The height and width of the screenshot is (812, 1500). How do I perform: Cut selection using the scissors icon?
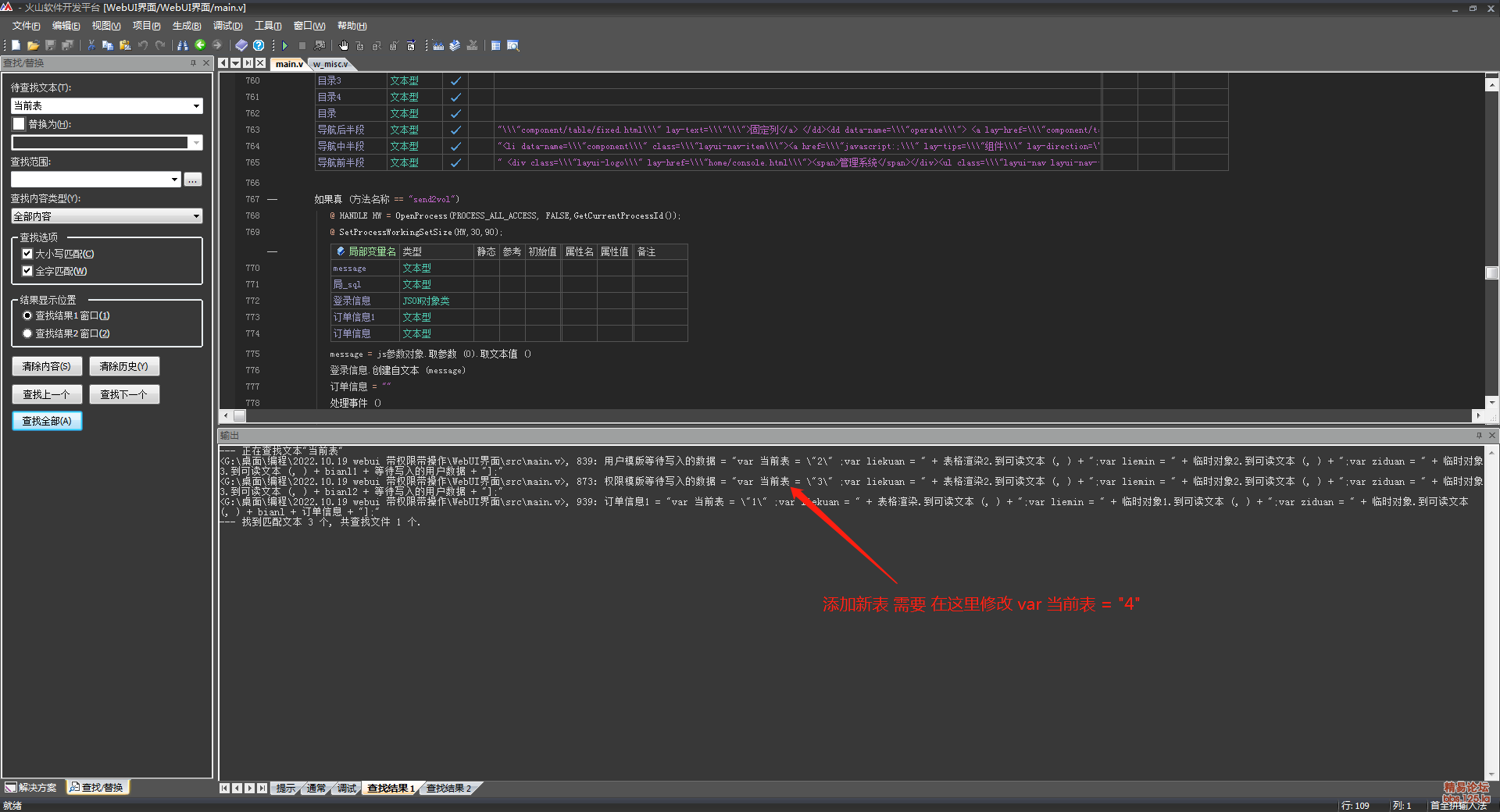pos(91,45)
